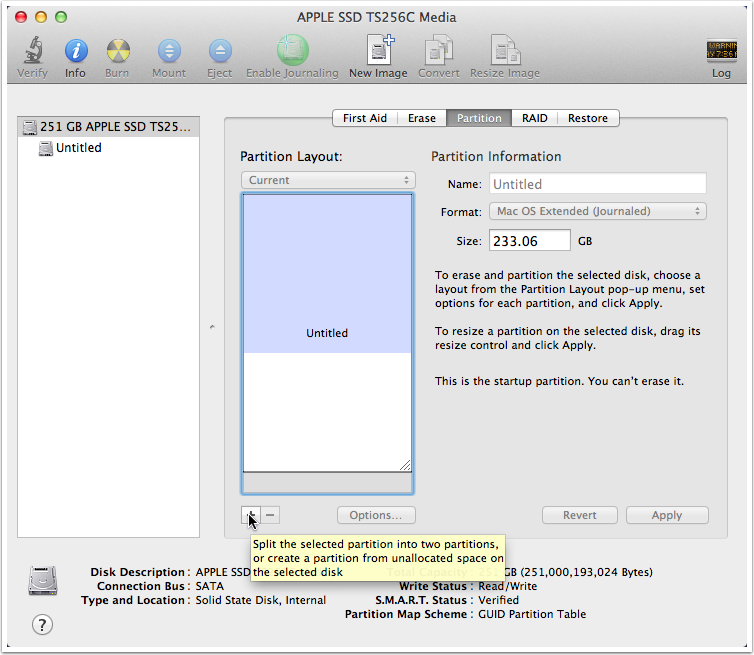Click the 'Solid State Disk, Internal' text
The image size is (754, 655).
click(x=261, y=600)
